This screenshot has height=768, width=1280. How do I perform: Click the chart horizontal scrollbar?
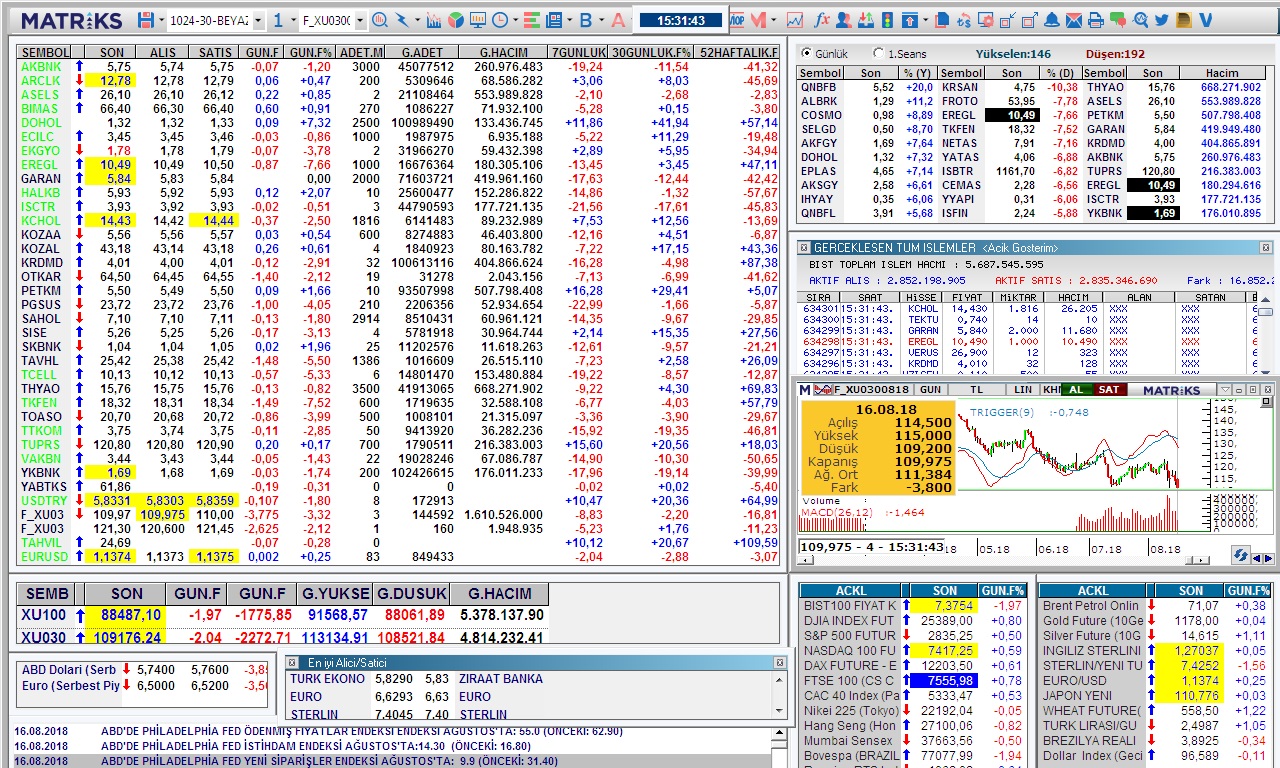pyautogui.click(x=1004, y=560)
